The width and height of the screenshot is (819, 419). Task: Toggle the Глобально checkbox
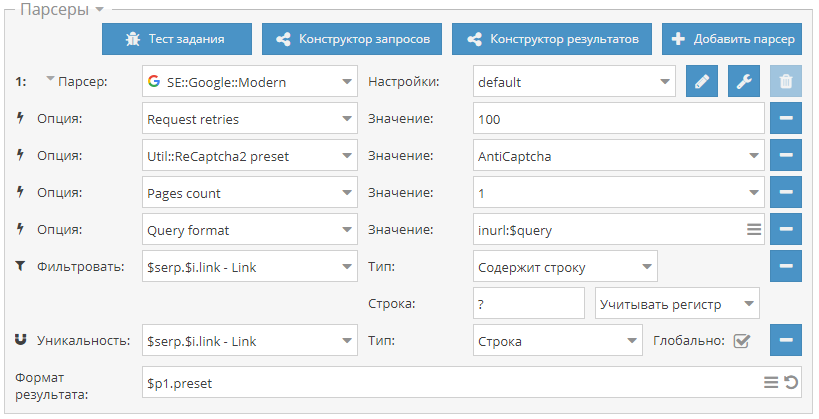tap(742, 341)
